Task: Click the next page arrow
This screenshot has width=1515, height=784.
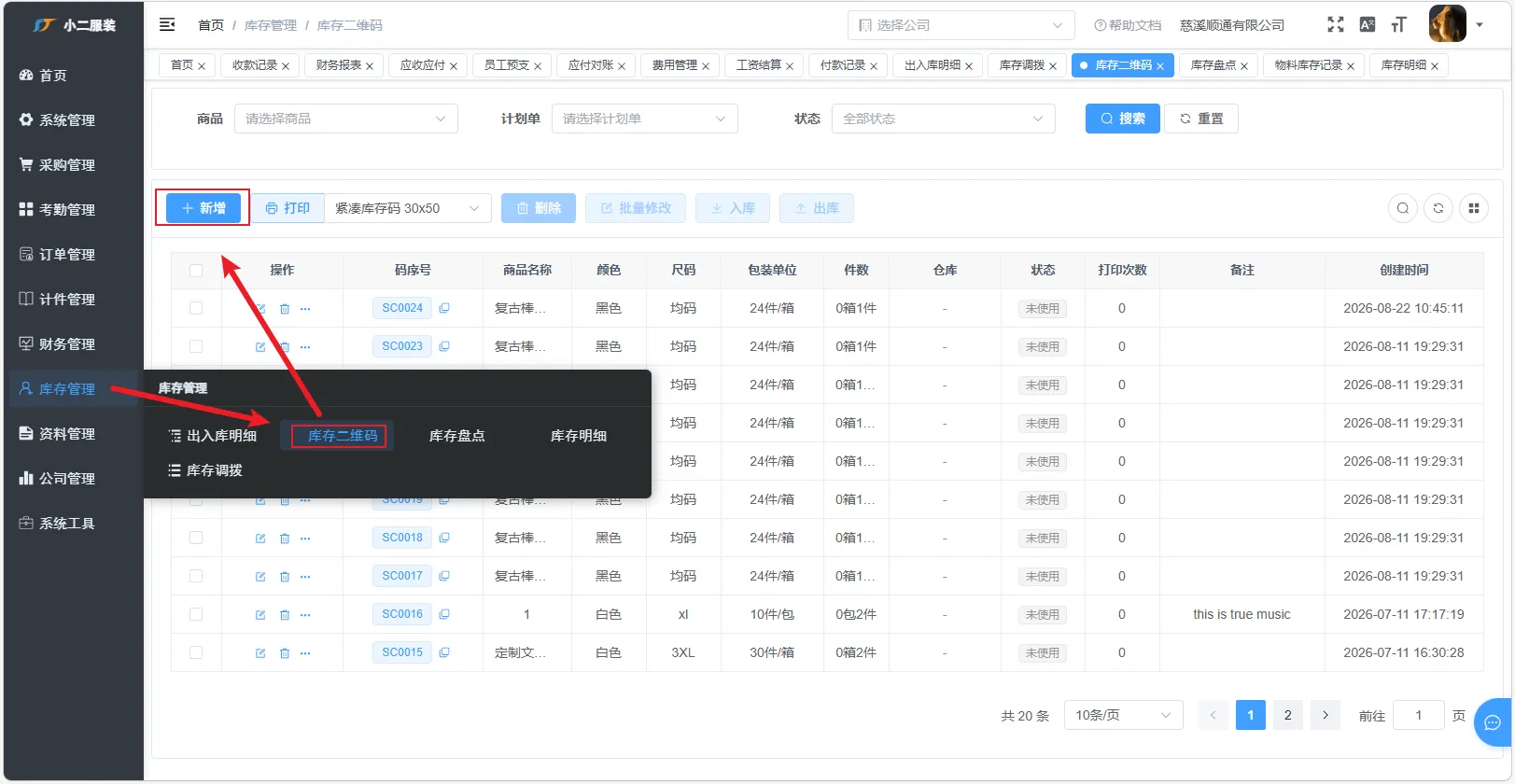Action: tap(1326, 715)
